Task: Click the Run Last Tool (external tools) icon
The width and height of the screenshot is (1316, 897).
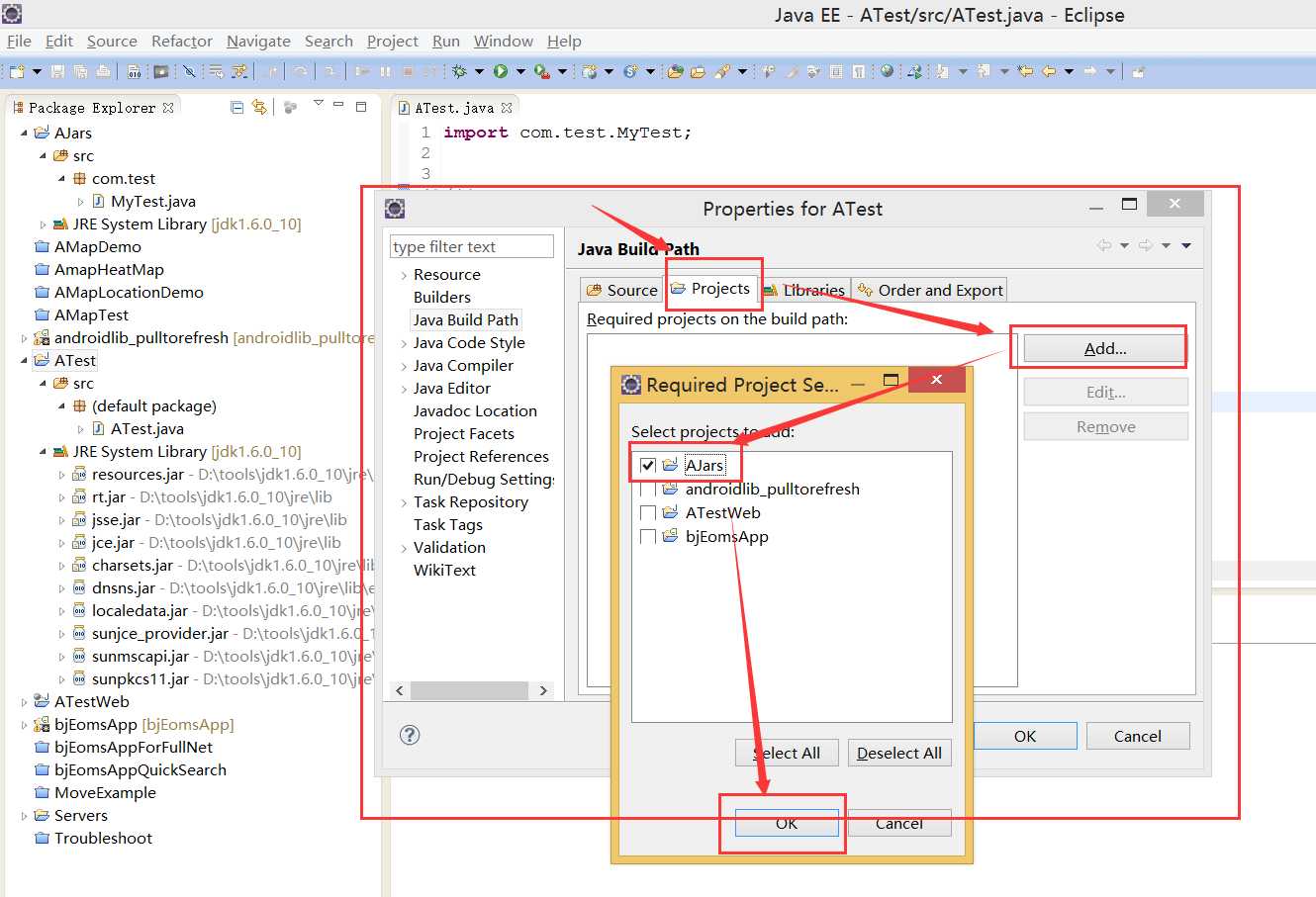Action: click(541, 71)
